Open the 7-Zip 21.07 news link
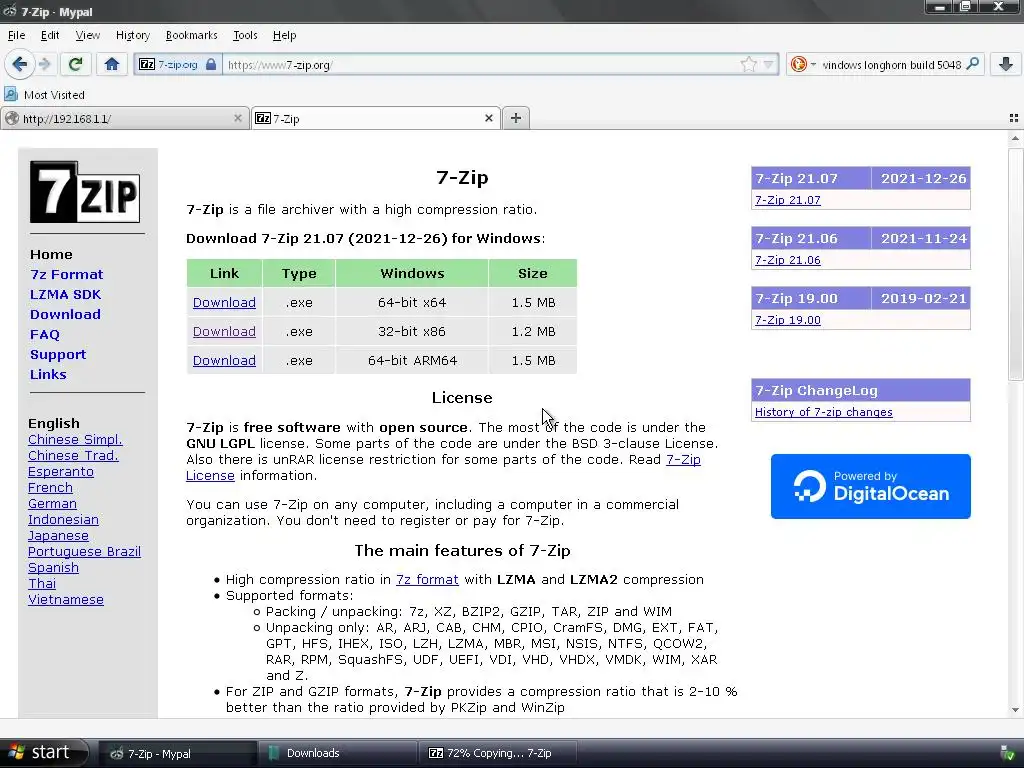The width and height of the screenshot is (1024, 768). click(788, 200)
